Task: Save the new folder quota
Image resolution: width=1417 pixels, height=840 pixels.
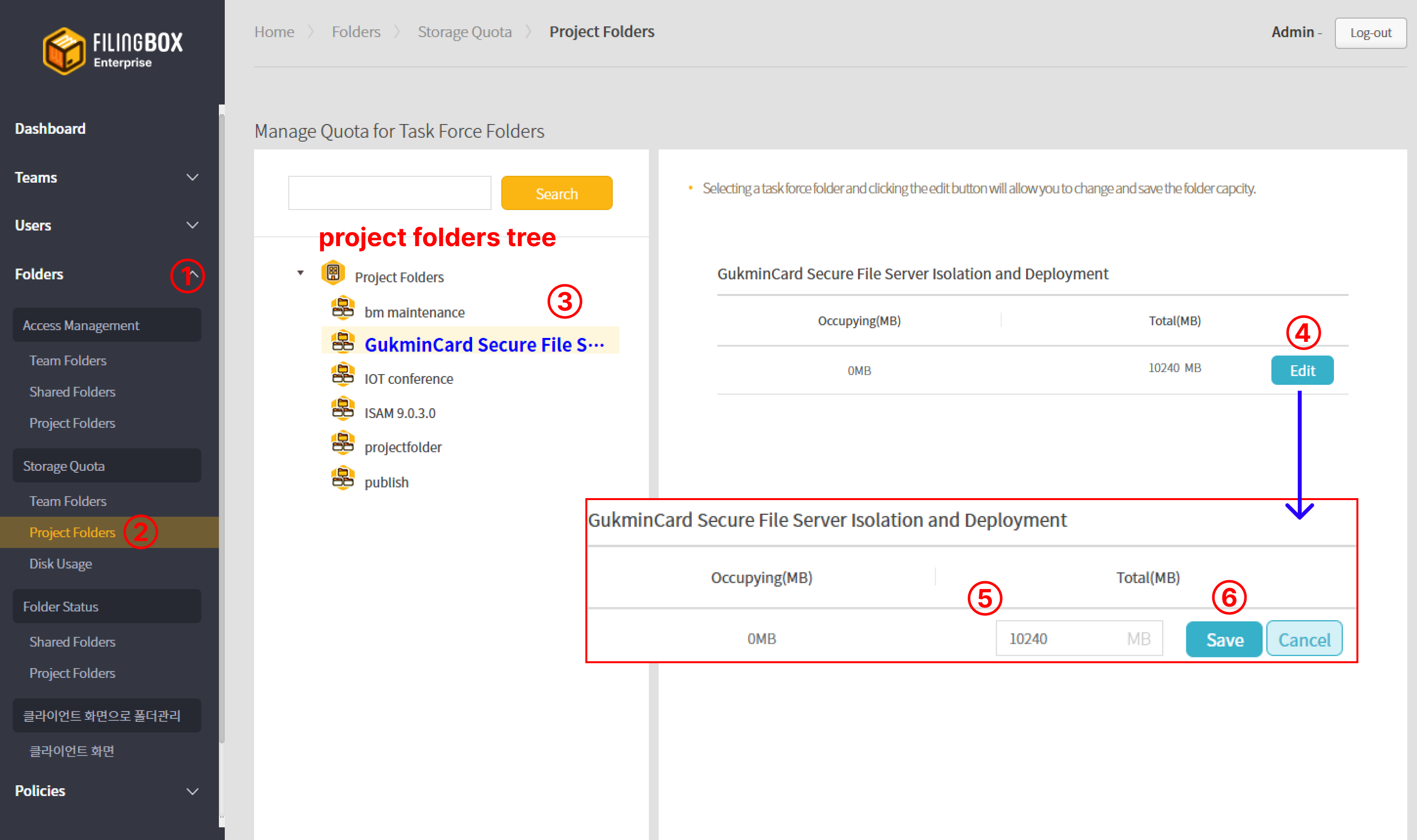Action: coord(1224,639)
